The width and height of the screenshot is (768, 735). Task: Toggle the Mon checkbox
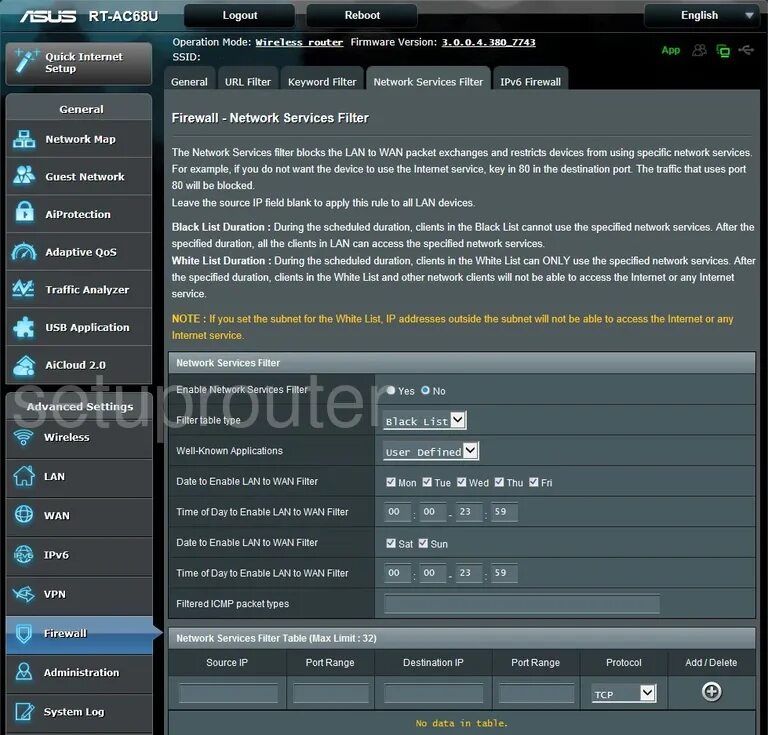390,482
